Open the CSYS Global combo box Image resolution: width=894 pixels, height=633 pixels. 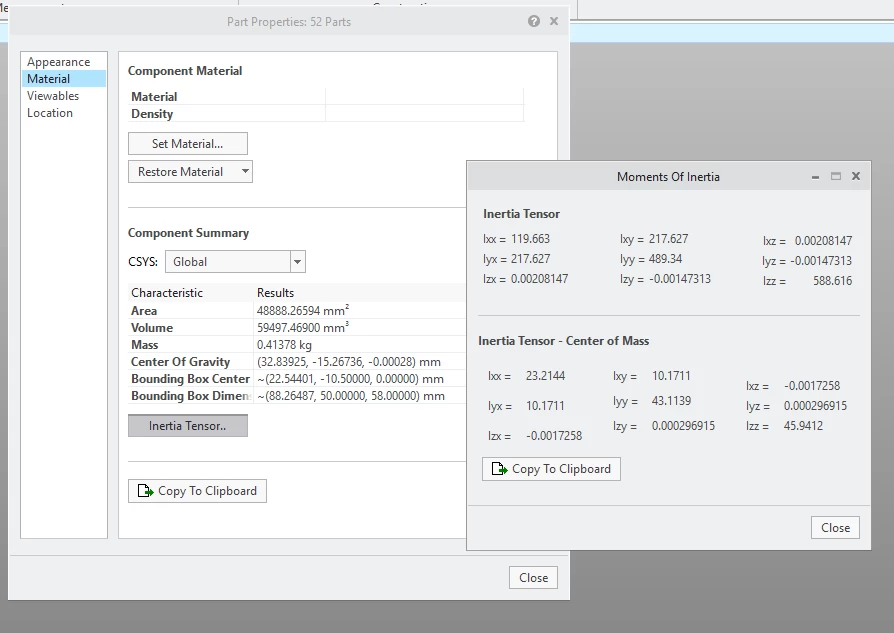[x=235, y=262]
